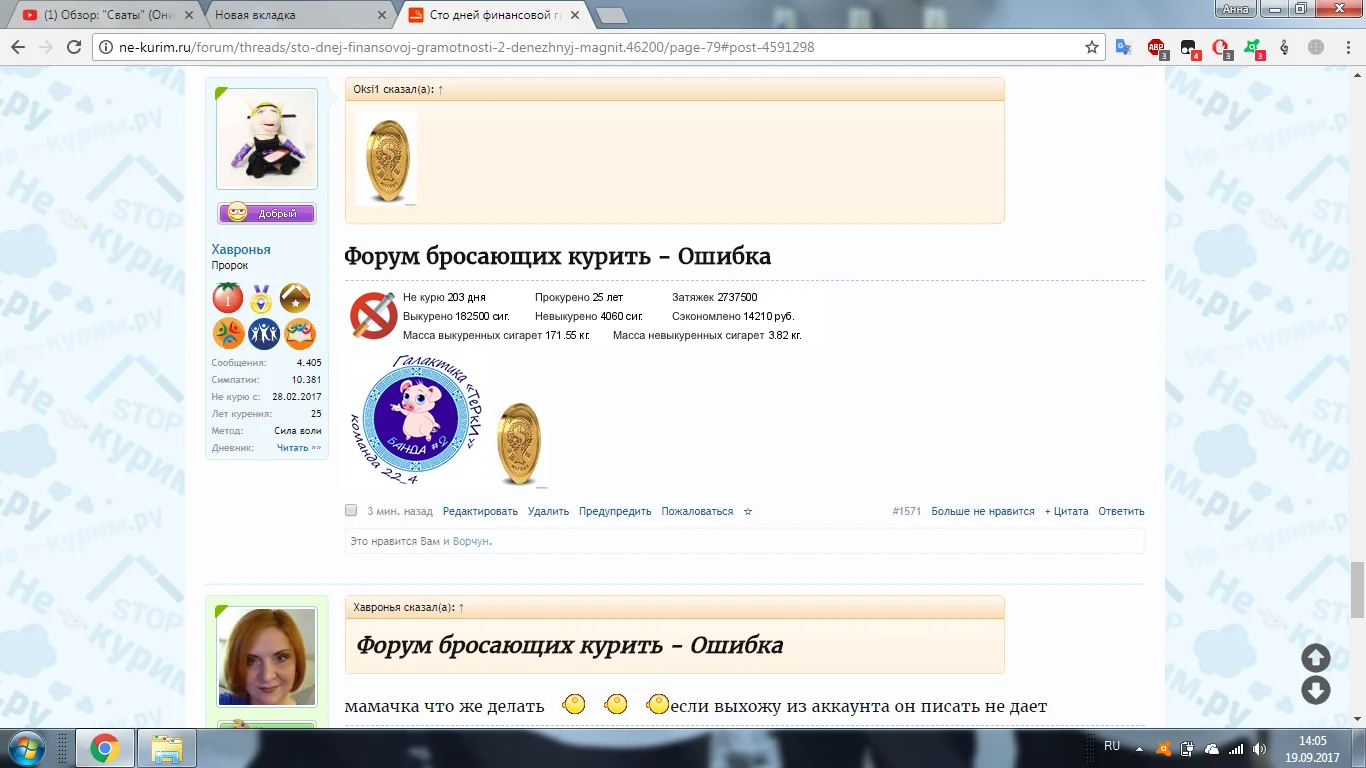1366x768 pixels.
Task: Click the tomato badge numbered 1
Action: point(228,298)
